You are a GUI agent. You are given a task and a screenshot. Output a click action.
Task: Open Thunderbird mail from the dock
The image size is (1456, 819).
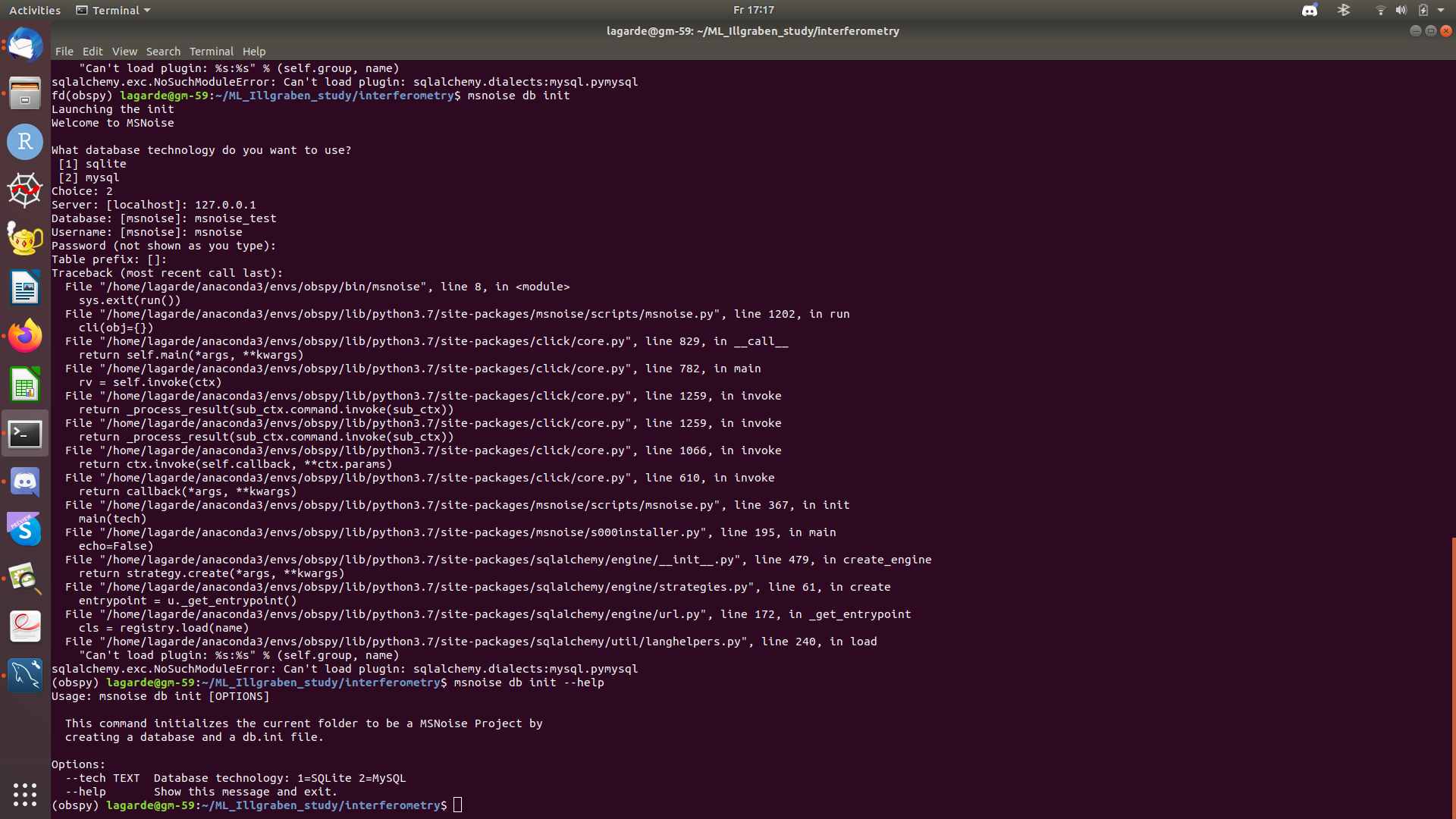[x=25, y=45]
